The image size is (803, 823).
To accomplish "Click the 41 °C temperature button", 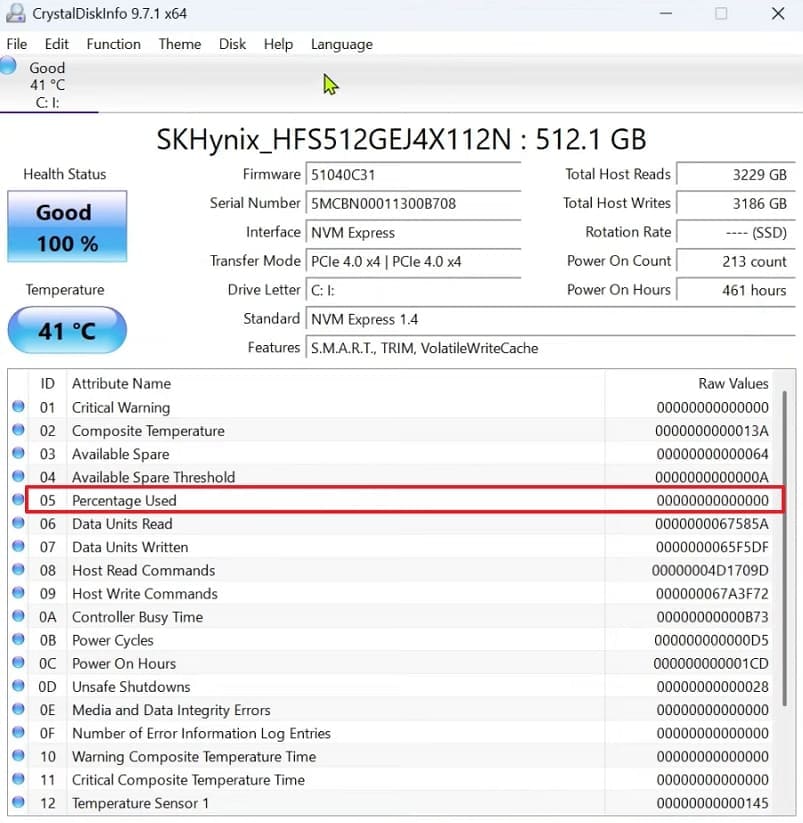I will click(x=67, y=330).
